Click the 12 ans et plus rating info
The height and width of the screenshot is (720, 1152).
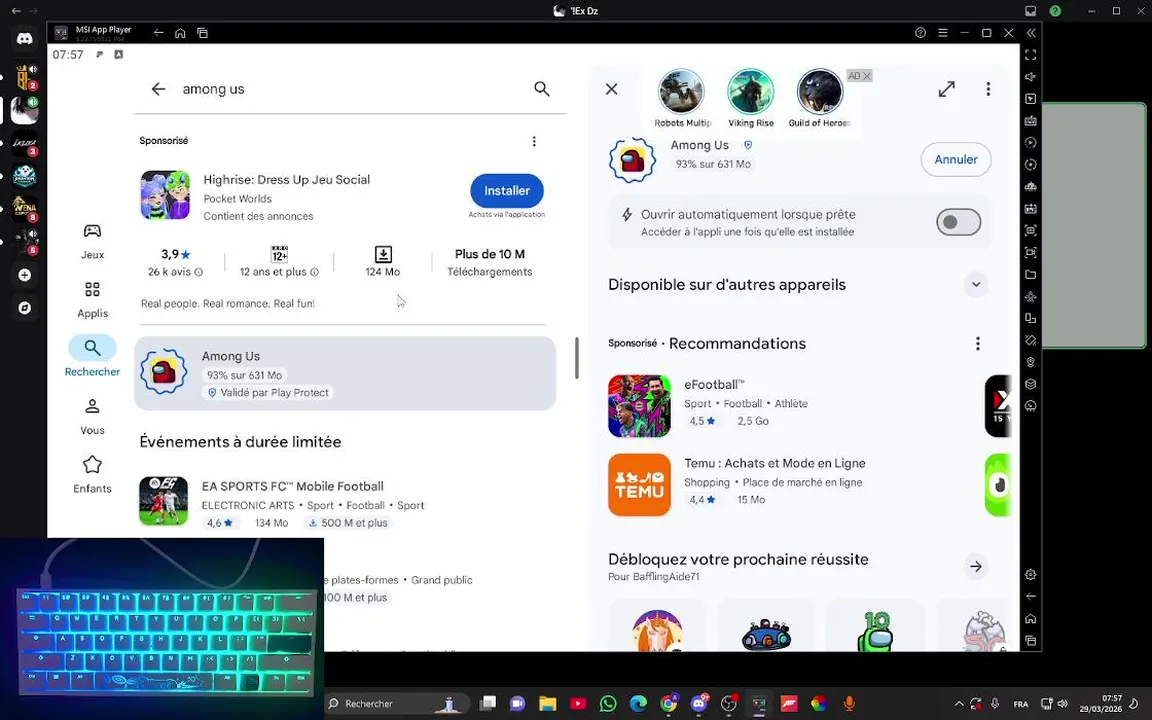point(279,272)
